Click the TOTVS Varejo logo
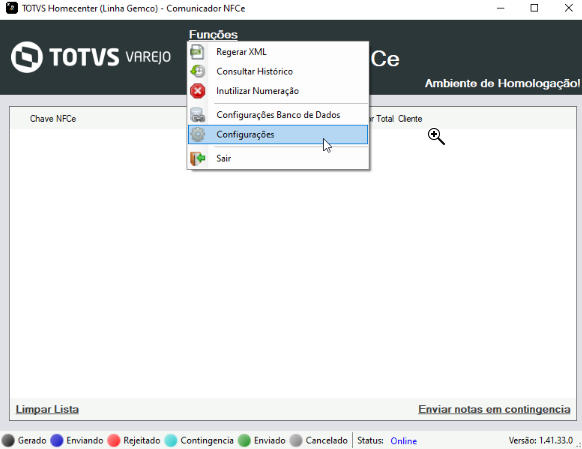The width and height of the screenshot is (582, 449). pos(91,57)
